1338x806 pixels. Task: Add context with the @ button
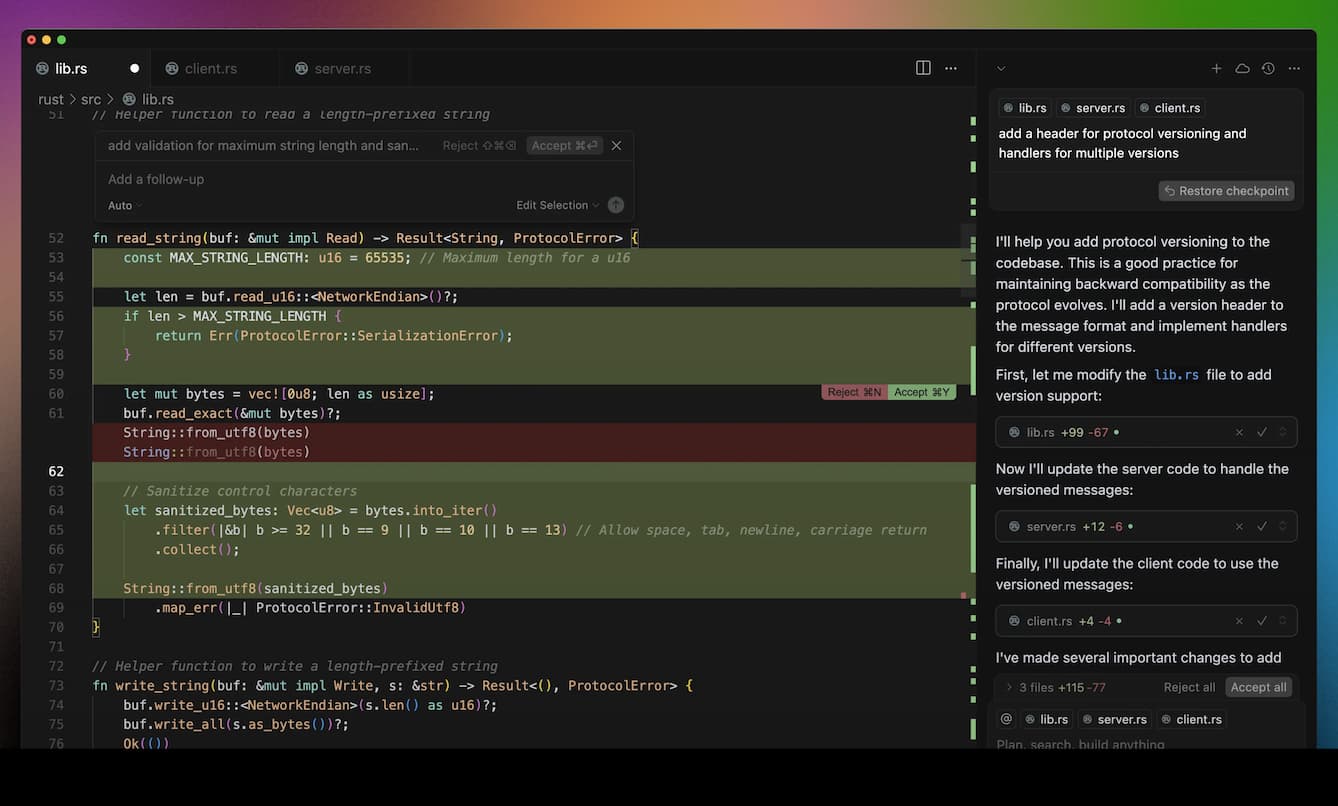point(1006,719)
